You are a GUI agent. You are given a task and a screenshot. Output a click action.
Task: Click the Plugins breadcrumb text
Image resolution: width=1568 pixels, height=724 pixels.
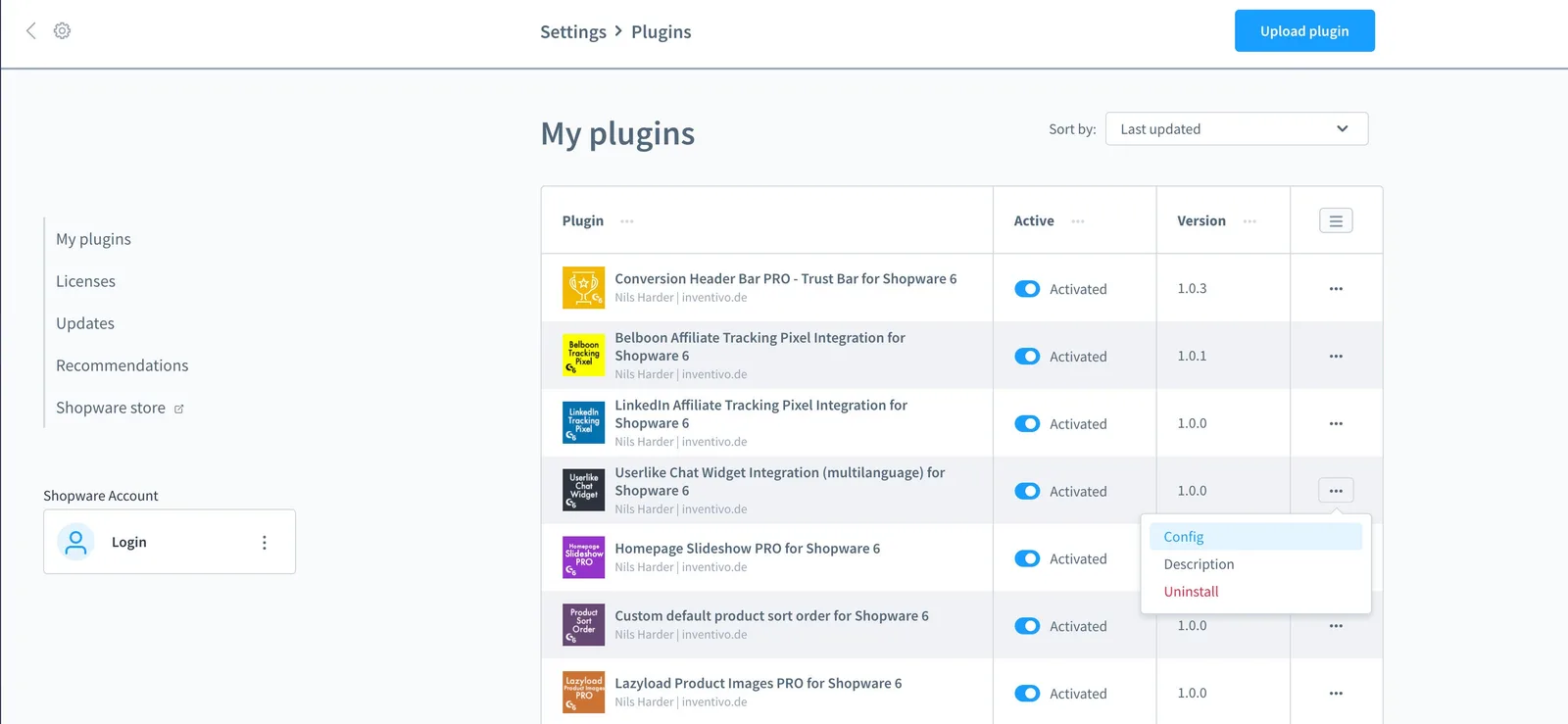click(661, 32)
